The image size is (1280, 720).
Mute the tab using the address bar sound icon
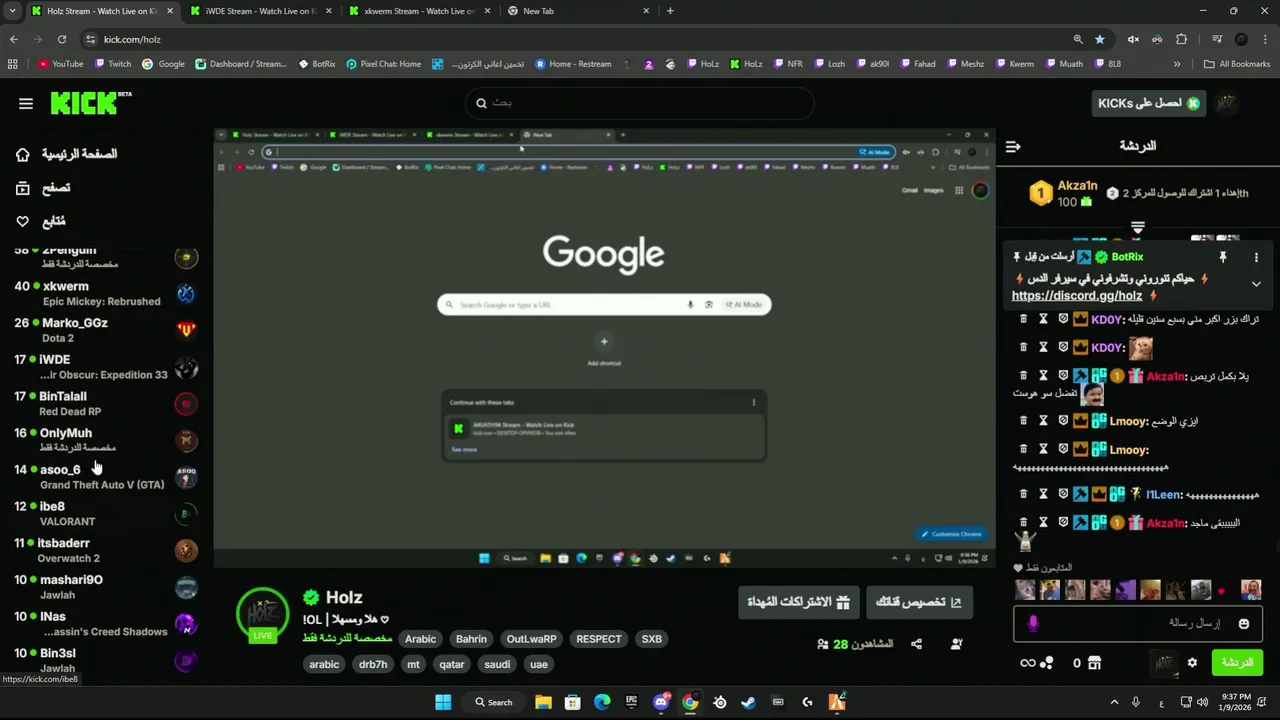1133,39
